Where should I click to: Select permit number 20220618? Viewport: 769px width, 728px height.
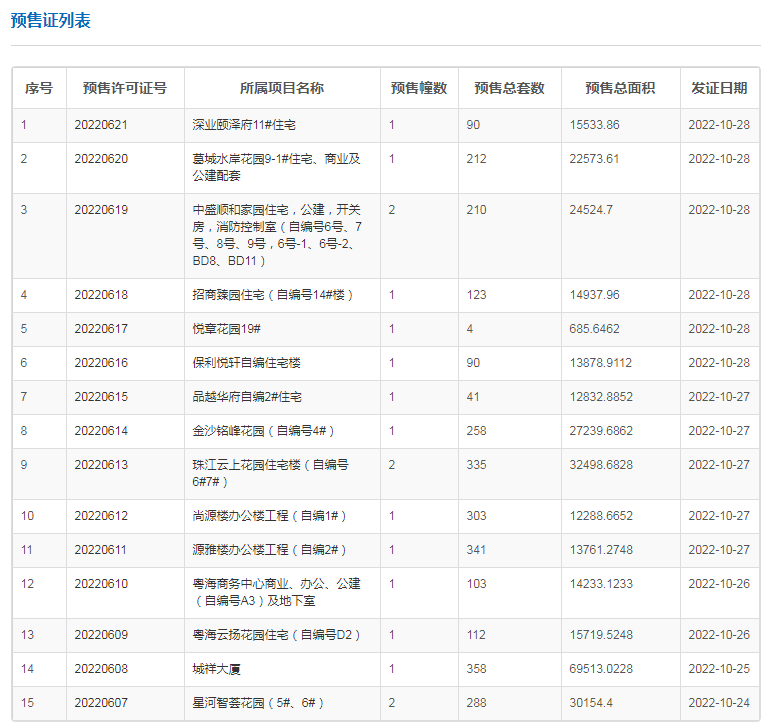tap(101, 295)
